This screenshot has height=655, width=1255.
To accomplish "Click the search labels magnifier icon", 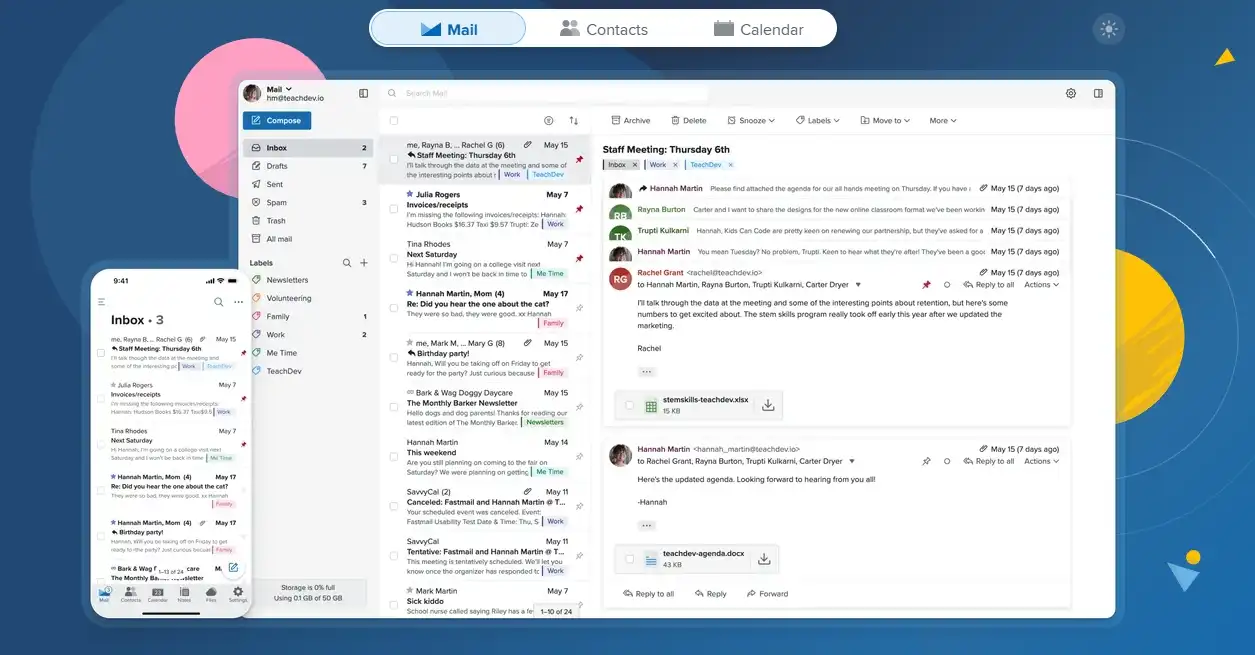I will tap(347, 263).
